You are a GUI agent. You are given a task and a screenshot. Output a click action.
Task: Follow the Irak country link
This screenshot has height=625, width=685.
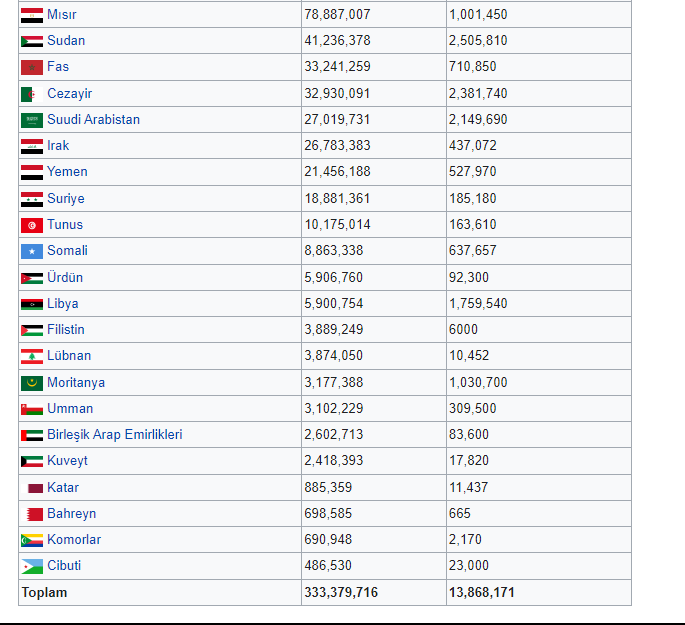pyautogui.click(x=58, y=145)
